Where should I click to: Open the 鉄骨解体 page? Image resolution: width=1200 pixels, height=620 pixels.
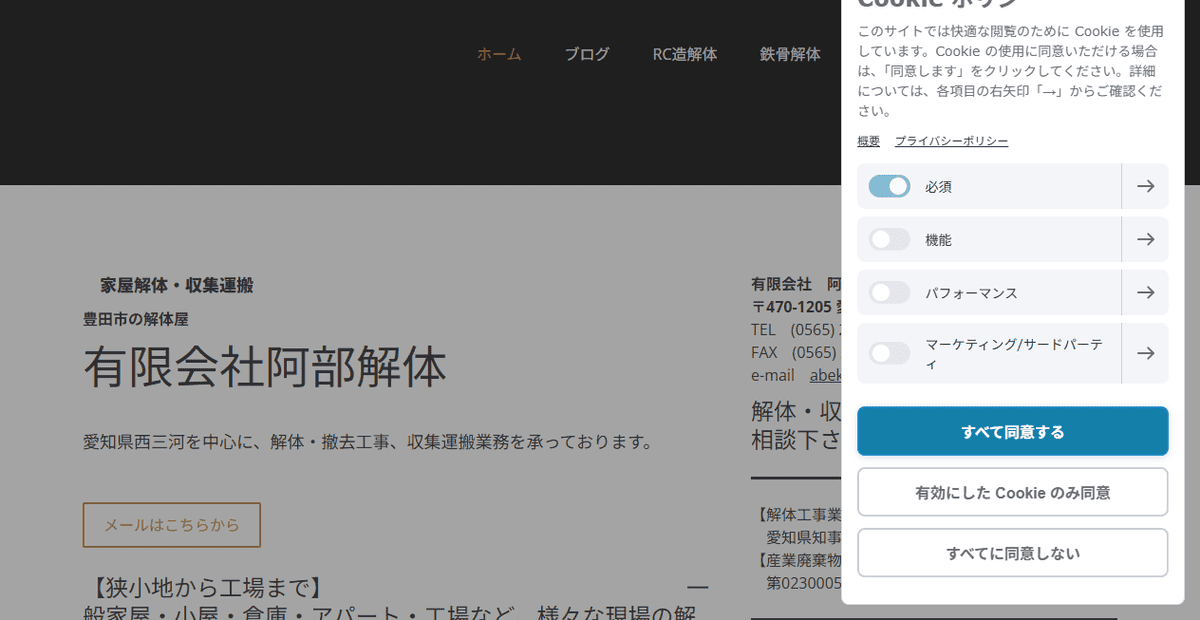click(x=792, y=55)
